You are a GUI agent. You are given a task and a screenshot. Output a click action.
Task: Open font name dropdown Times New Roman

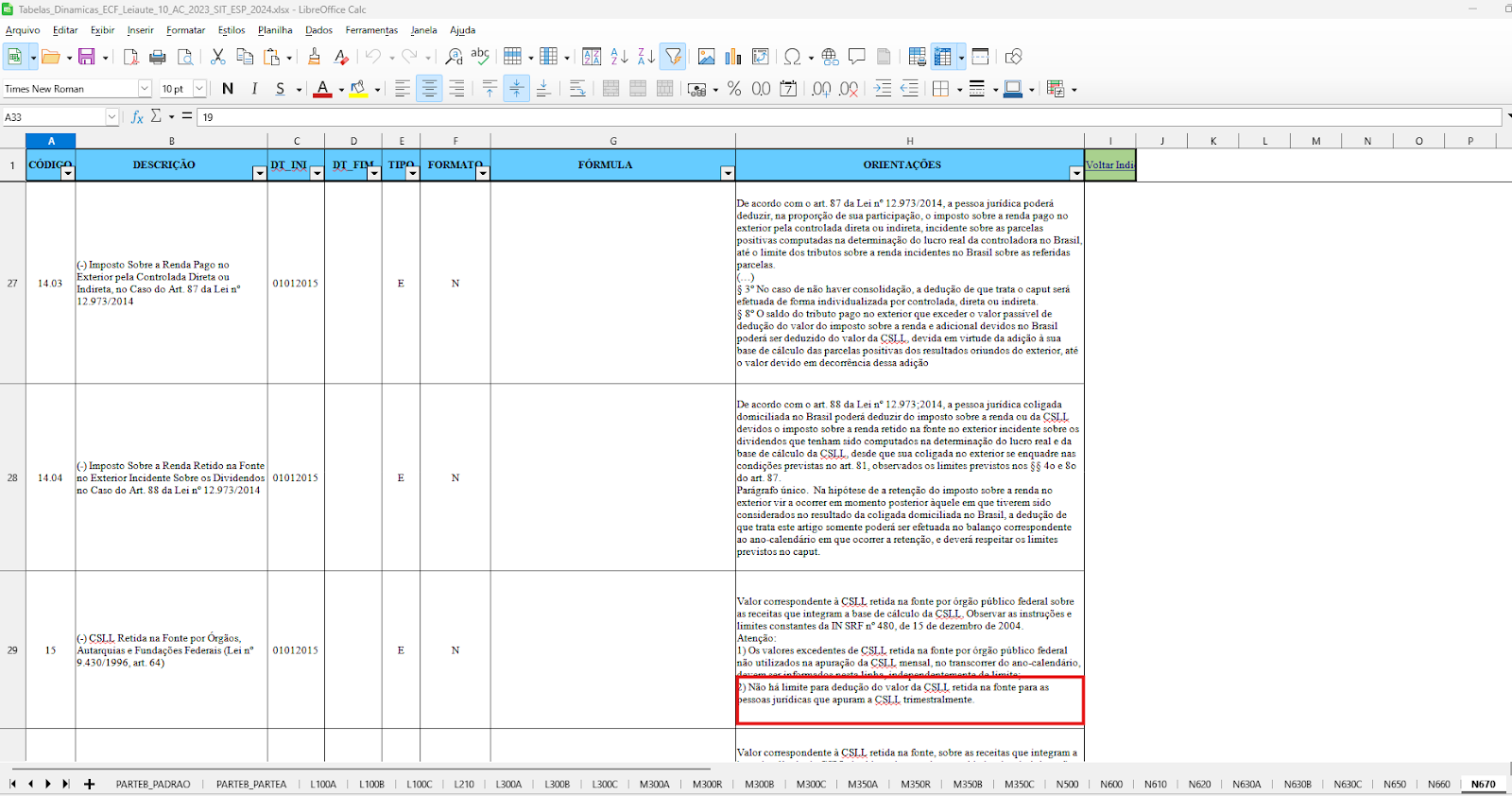(x=145, y=89)
